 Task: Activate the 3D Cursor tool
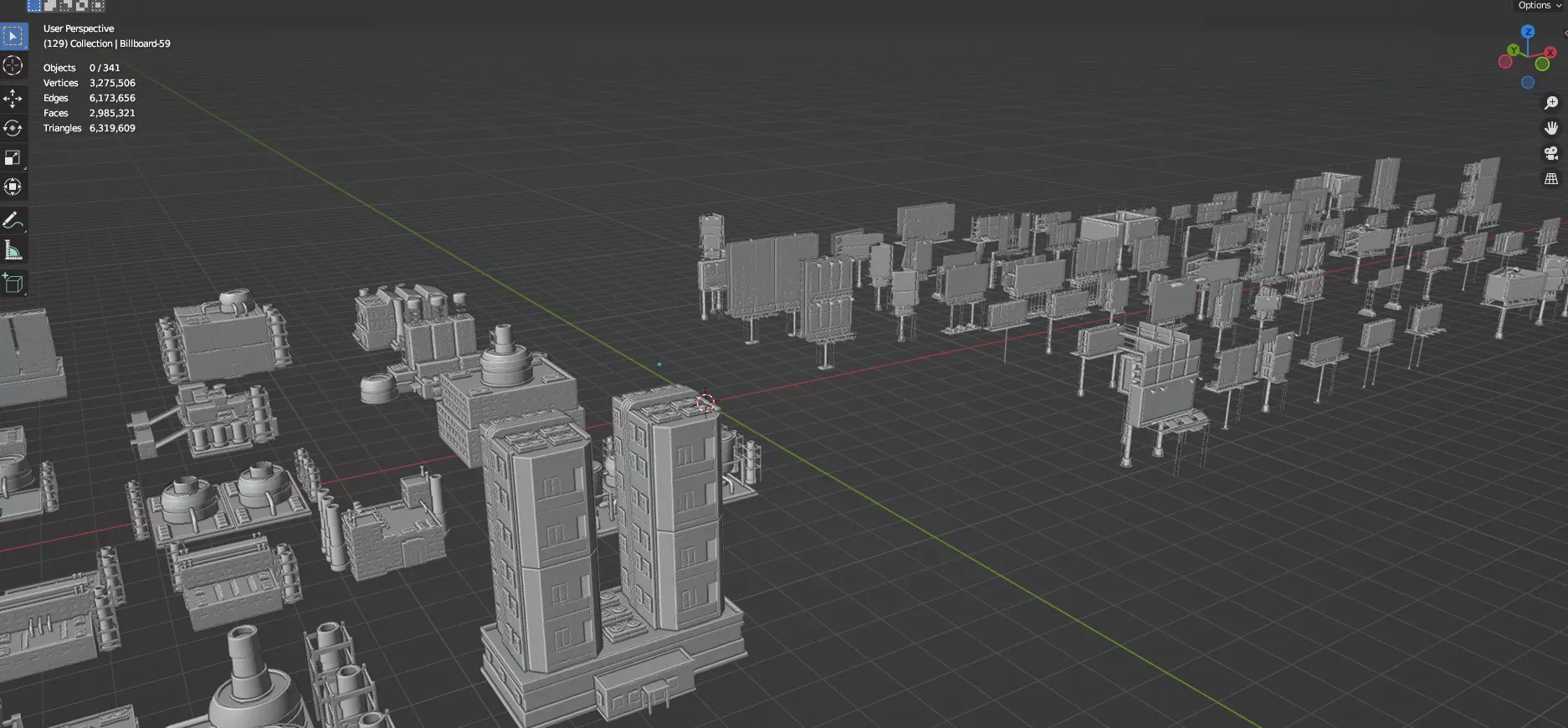(13, 65)
